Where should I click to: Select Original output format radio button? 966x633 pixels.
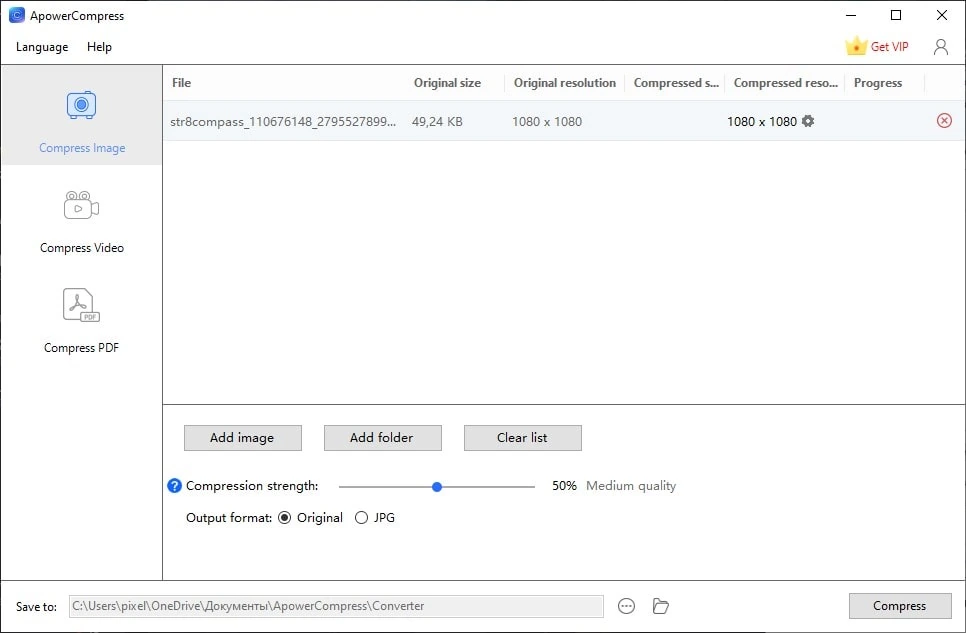(284, 518)
